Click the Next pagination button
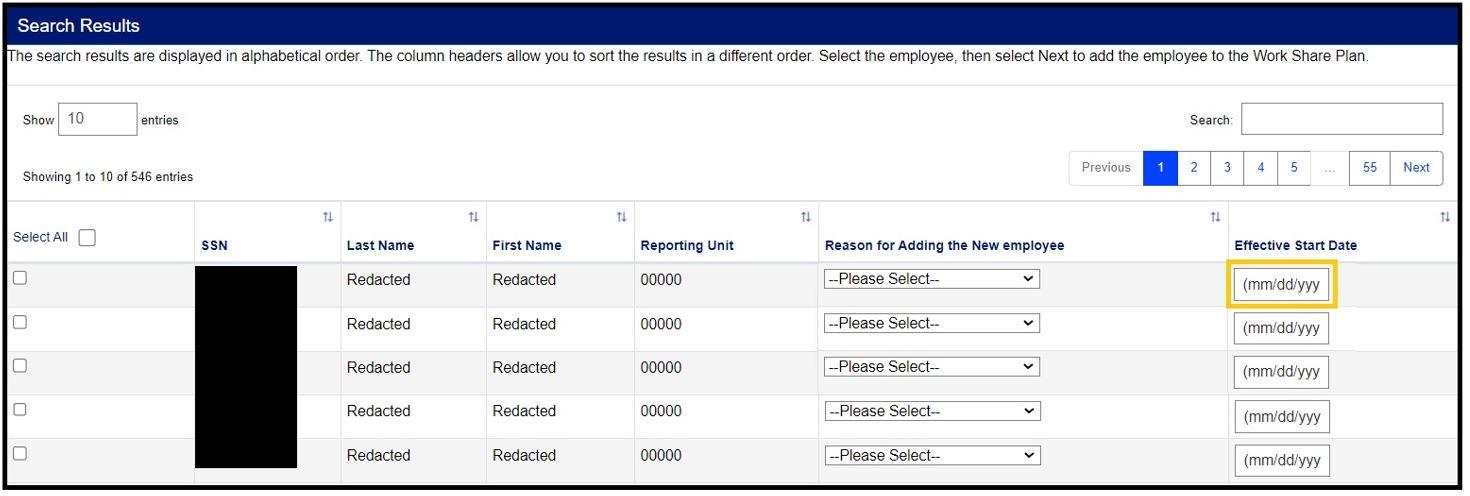Viewport: 1470px width, 496px height. (1416, 168)
